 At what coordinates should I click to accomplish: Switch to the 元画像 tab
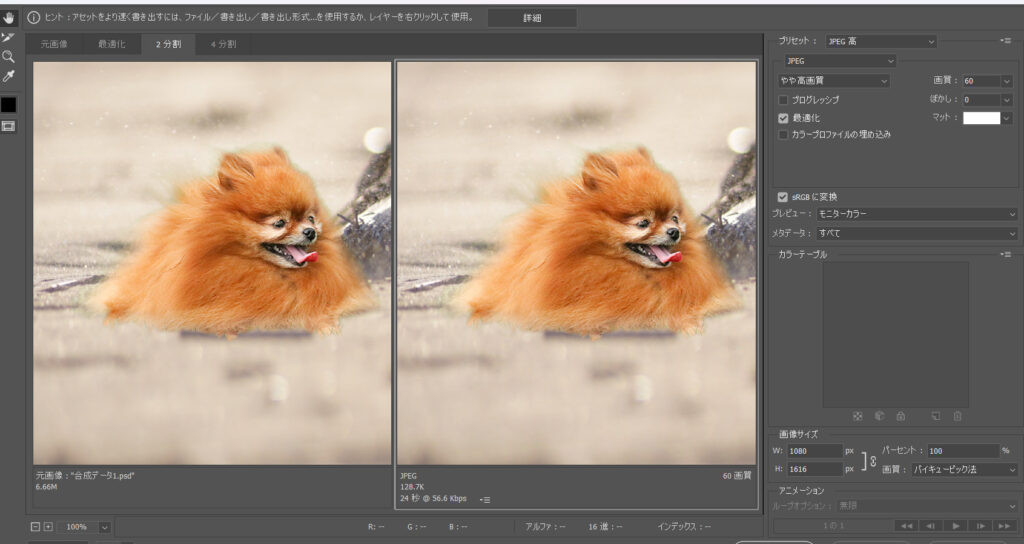click(54, 44)
